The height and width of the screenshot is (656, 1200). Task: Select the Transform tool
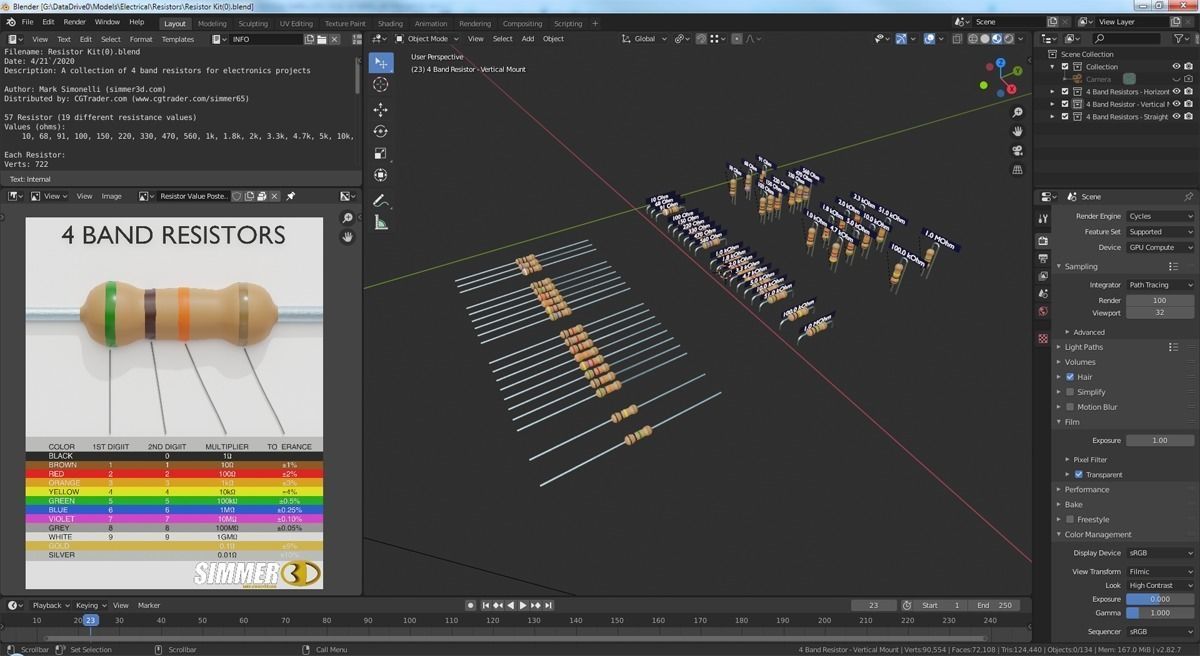380,176
